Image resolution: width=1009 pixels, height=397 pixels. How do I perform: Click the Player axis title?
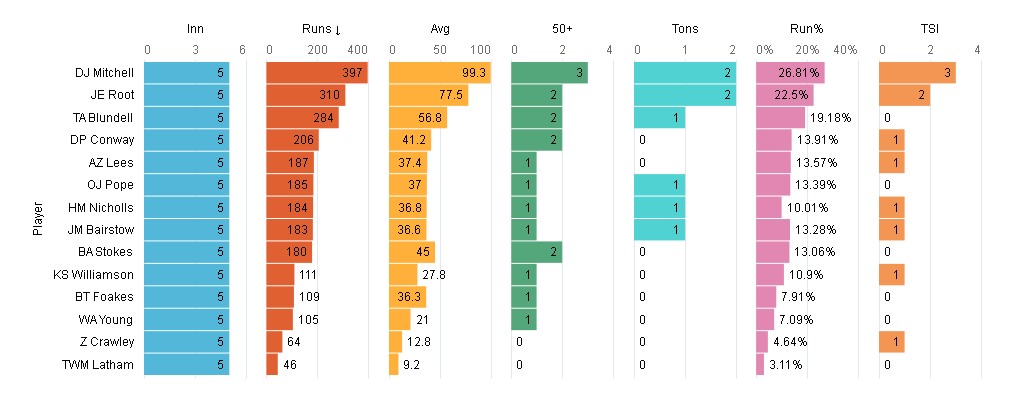pos(38,219)
